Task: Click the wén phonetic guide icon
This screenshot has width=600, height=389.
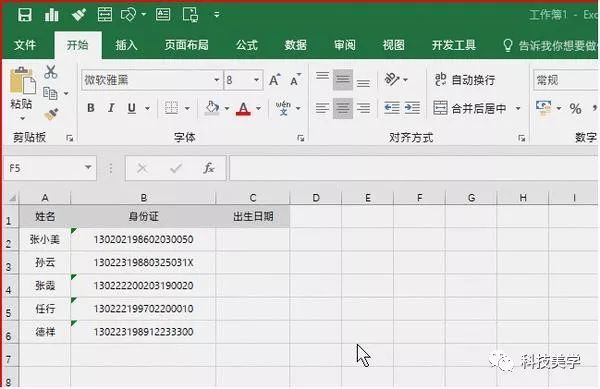Action: point(284,108)
